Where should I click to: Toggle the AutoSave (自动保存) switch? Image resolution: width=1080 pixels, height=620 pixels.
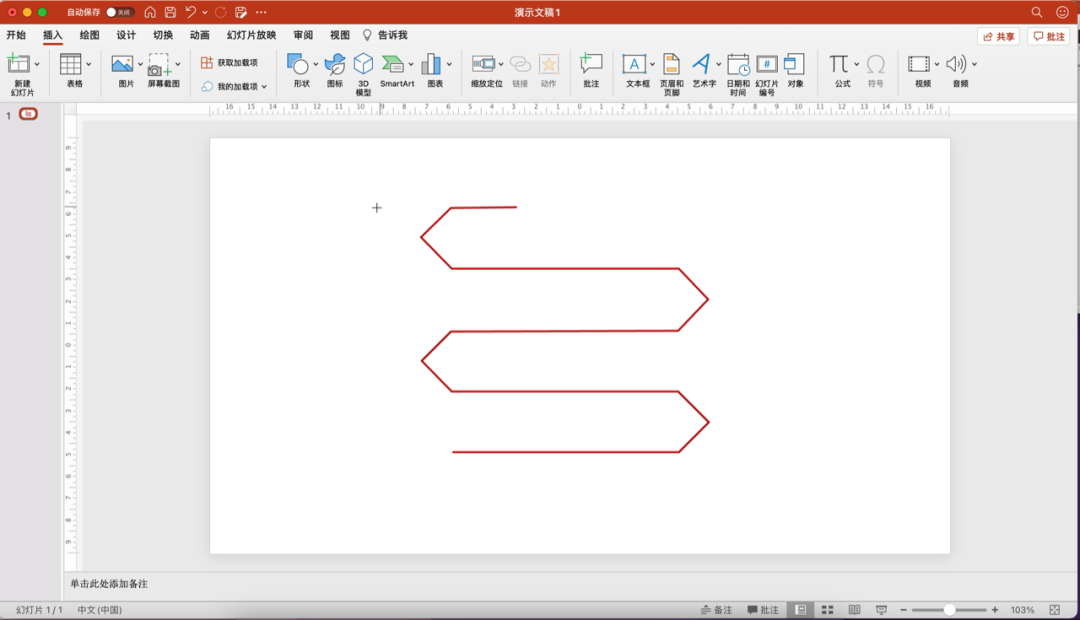[x=120, y=12]
